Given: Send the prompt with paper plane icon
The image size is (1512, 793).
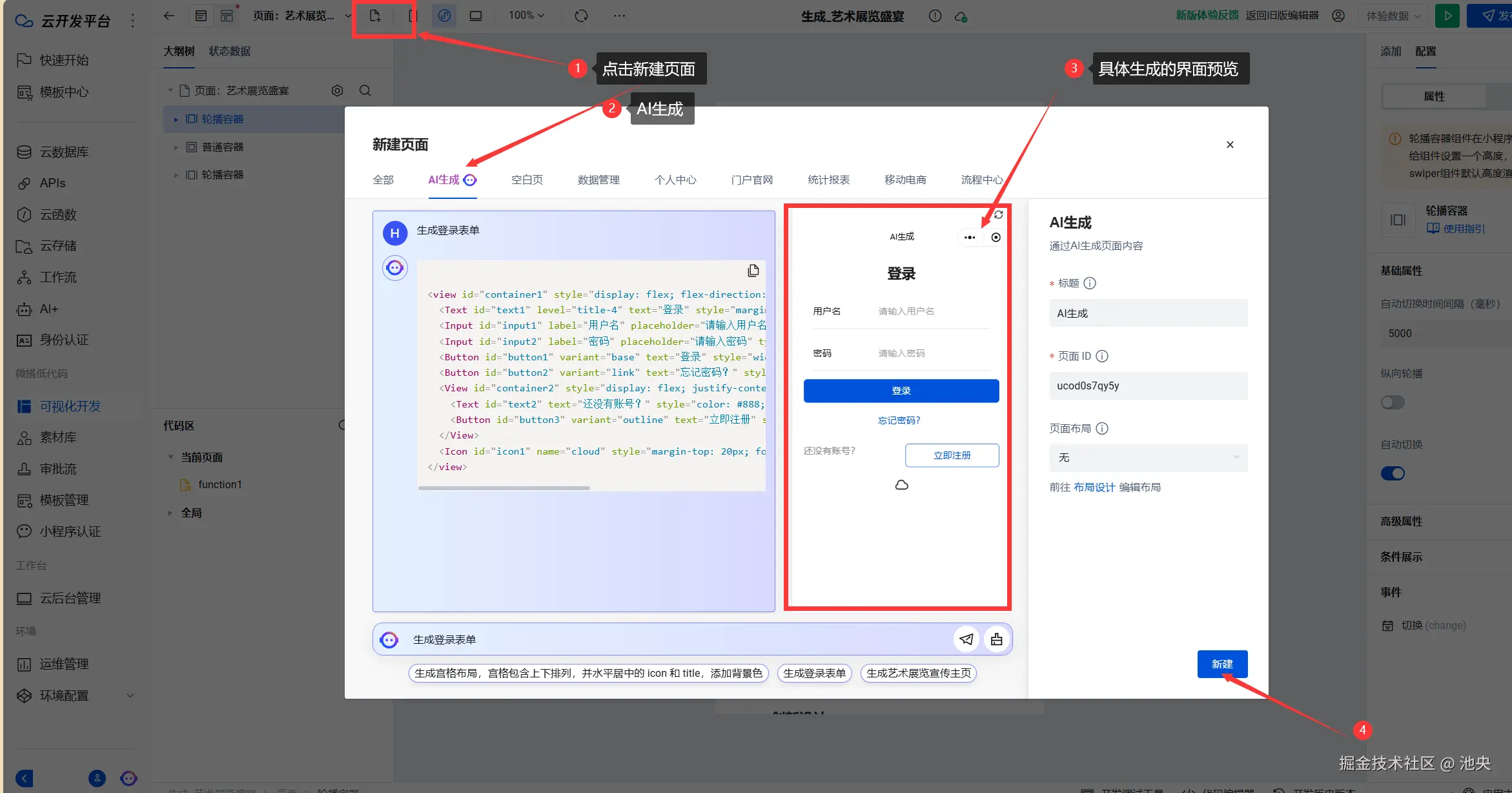Looking at the screenshot, I should coord(966,639).
